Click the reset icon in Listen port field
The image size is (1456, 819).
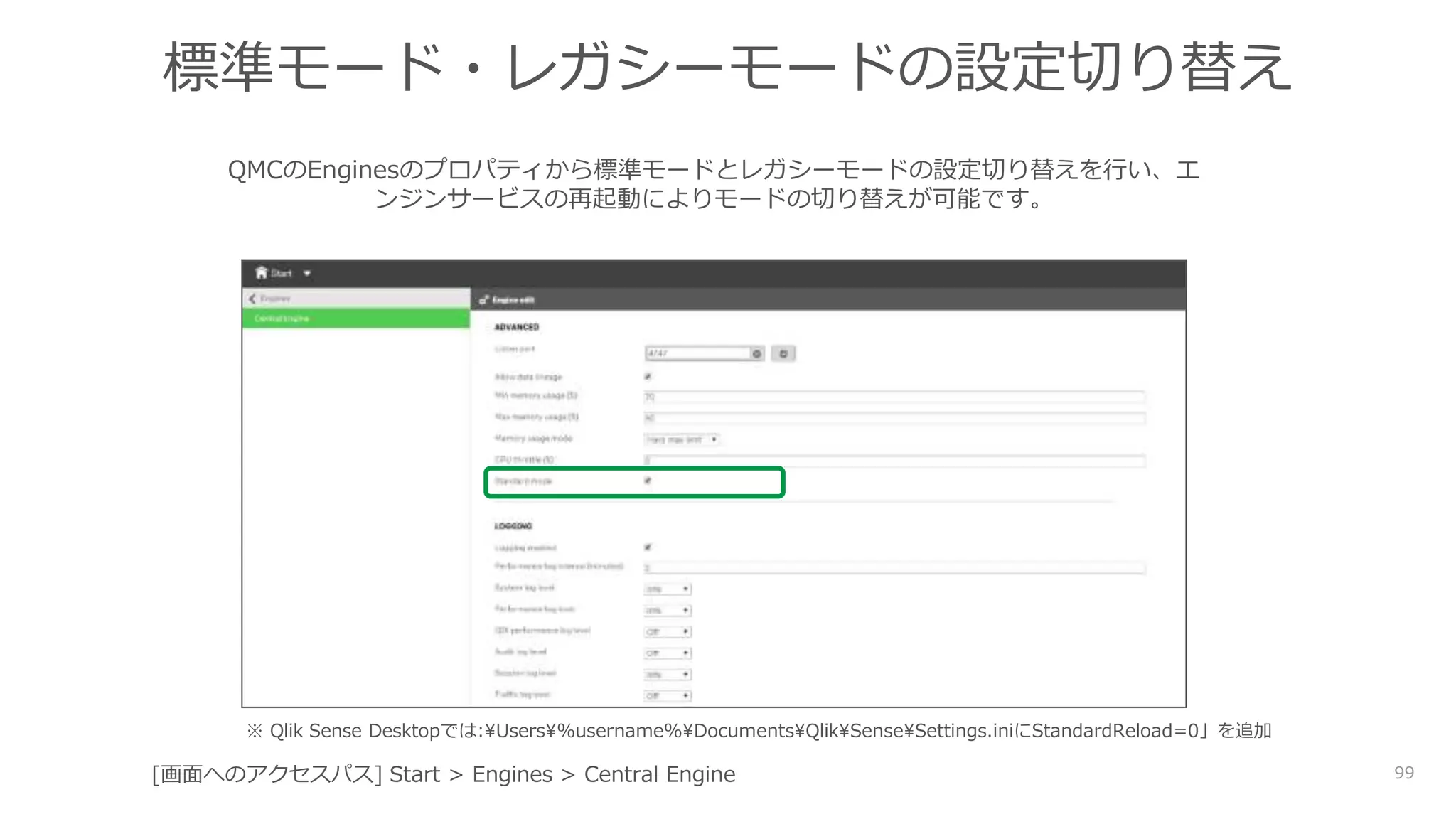tap(757, 353)
